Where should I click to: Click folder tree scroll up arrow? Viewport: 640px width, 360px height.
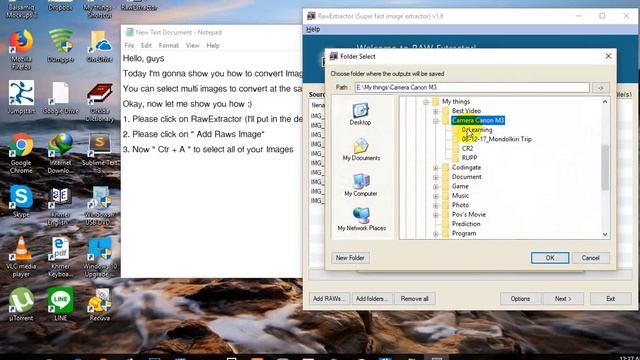pyautogui.click(x=605, y=102)
